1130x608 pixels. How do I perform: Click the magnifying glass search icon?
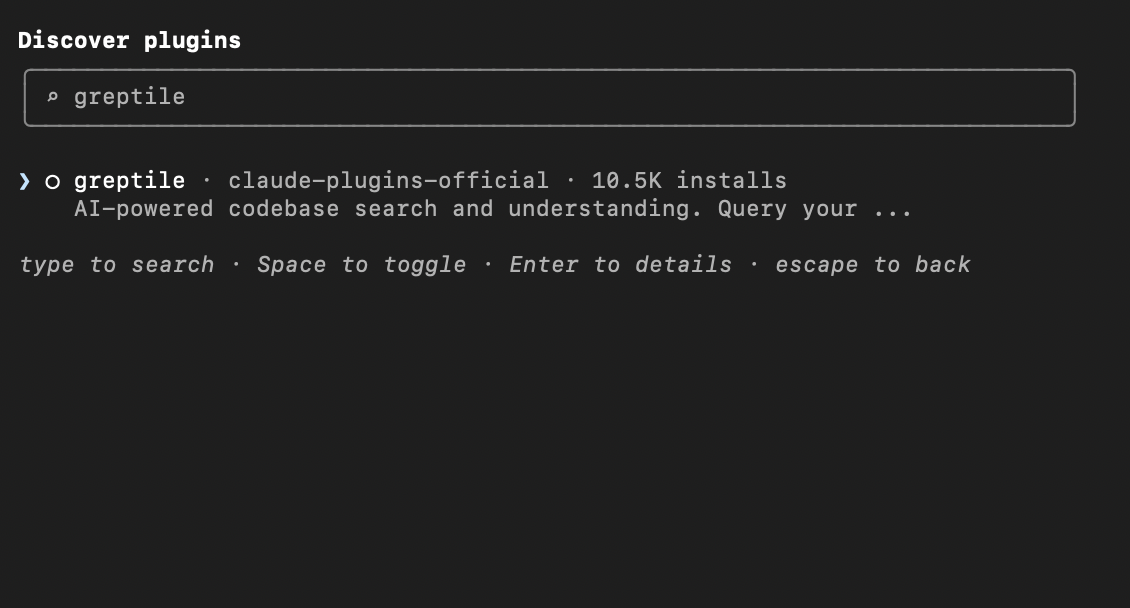coord(53,97)
